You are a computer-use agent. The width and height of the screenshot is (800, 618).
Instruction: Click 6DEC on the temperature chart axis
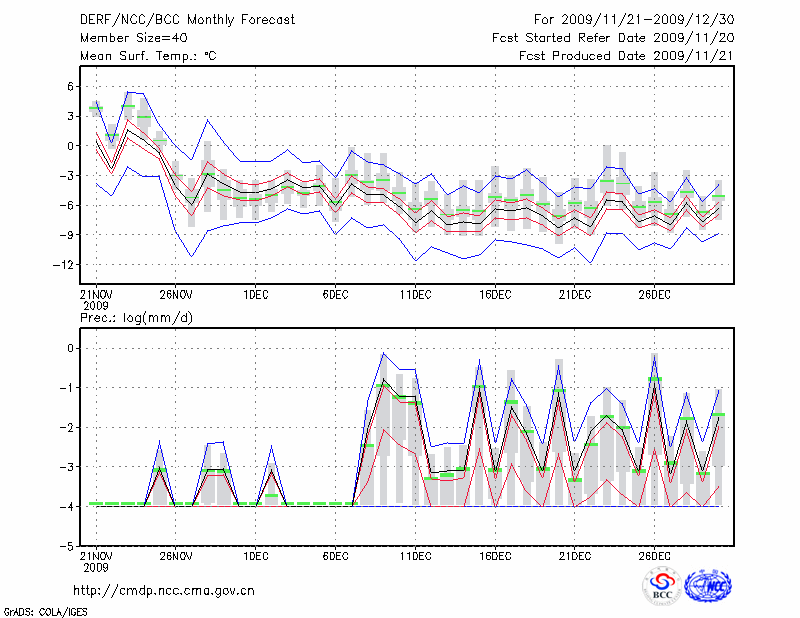point(335,295)
